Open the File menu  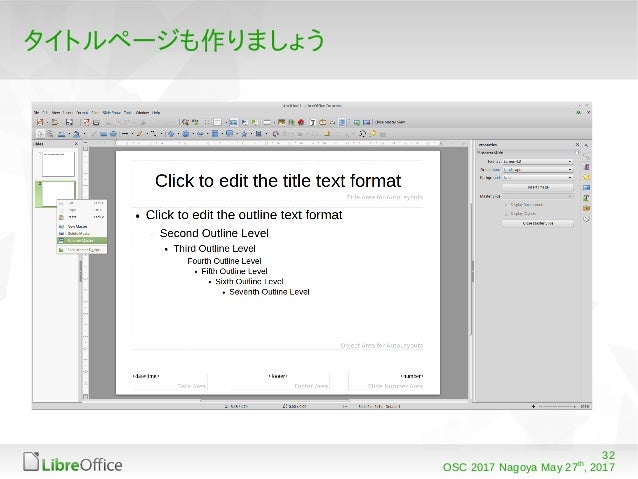(36, 112)
